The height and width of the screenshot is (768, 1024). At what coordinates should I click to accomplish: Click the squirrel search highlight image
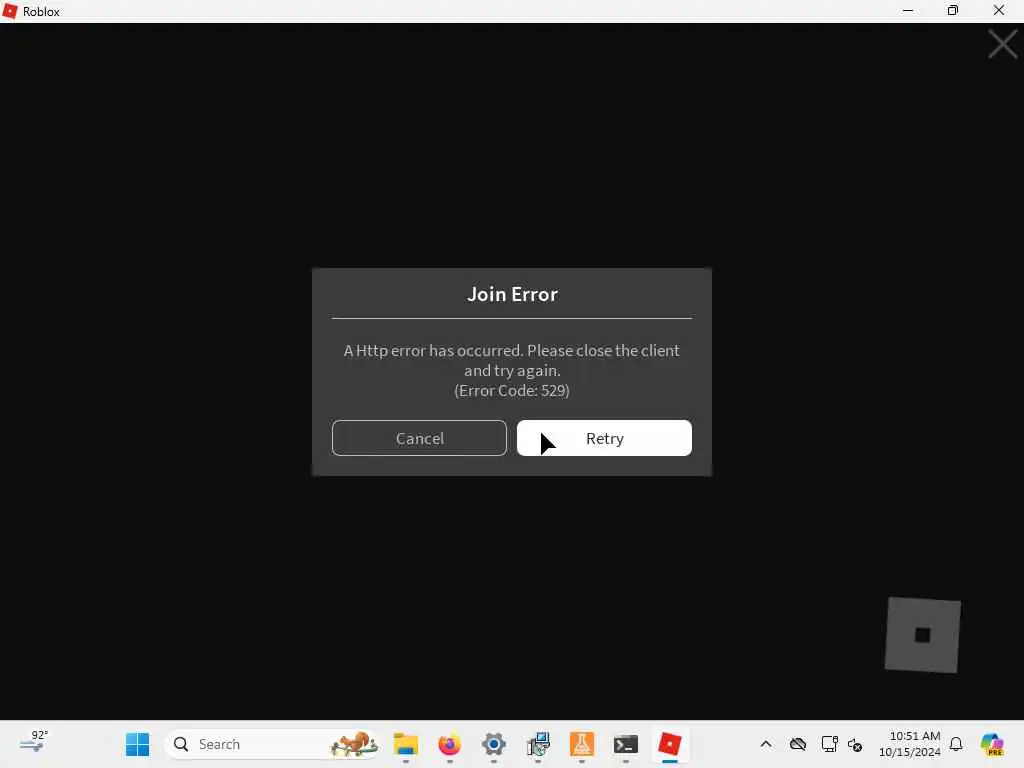353,744
